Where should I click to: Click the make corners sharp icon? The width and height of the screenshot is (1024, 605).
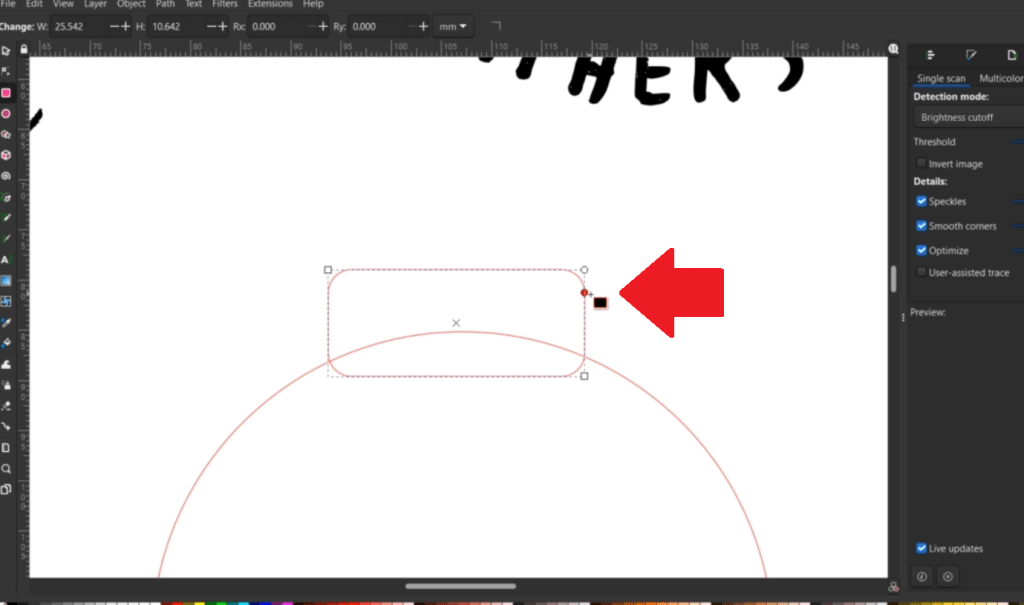[496, 26]
